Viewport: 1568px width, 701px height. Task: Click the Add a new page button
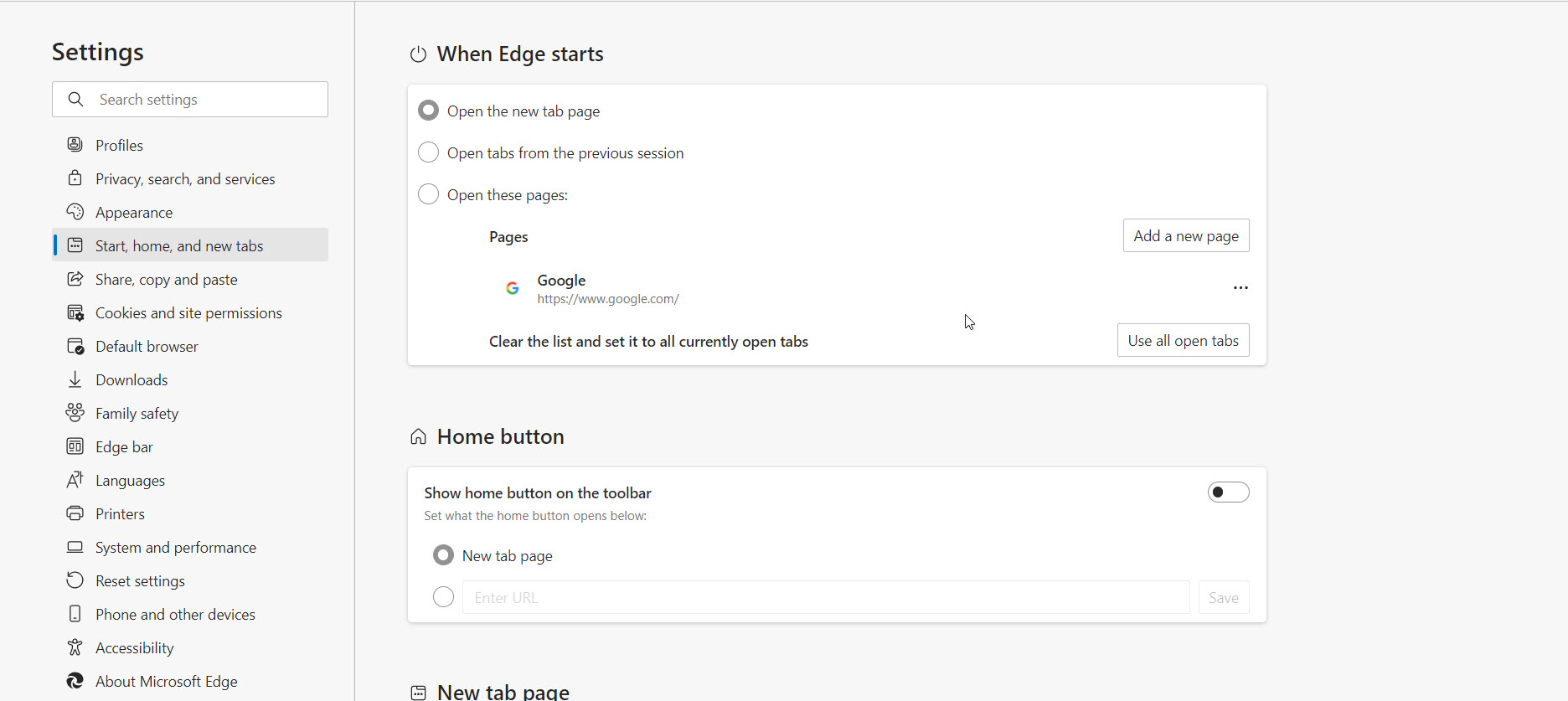coord(1186,236)
